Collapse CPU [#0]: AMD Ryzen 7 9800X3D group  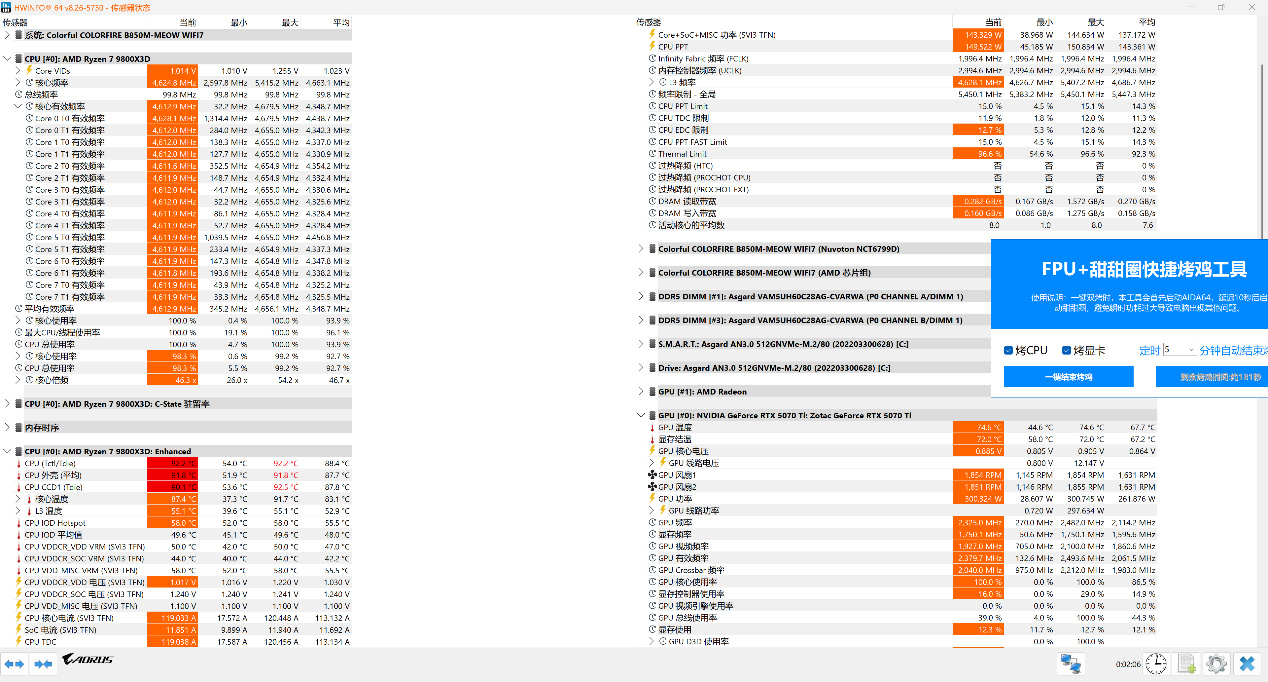coord(7,59)
